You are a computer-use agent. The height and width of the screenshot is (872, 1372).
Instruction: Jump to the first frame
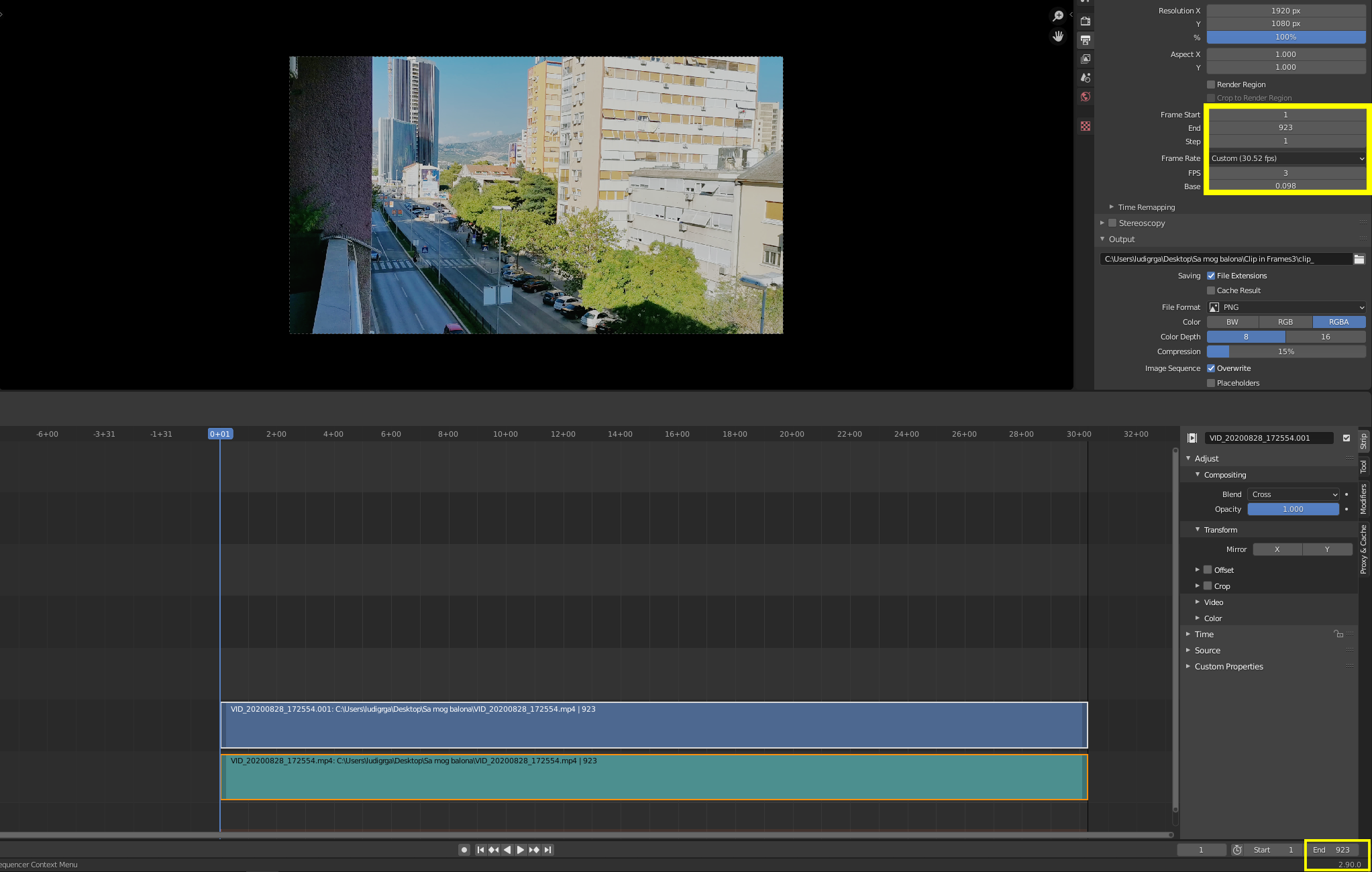pos(480,850)
